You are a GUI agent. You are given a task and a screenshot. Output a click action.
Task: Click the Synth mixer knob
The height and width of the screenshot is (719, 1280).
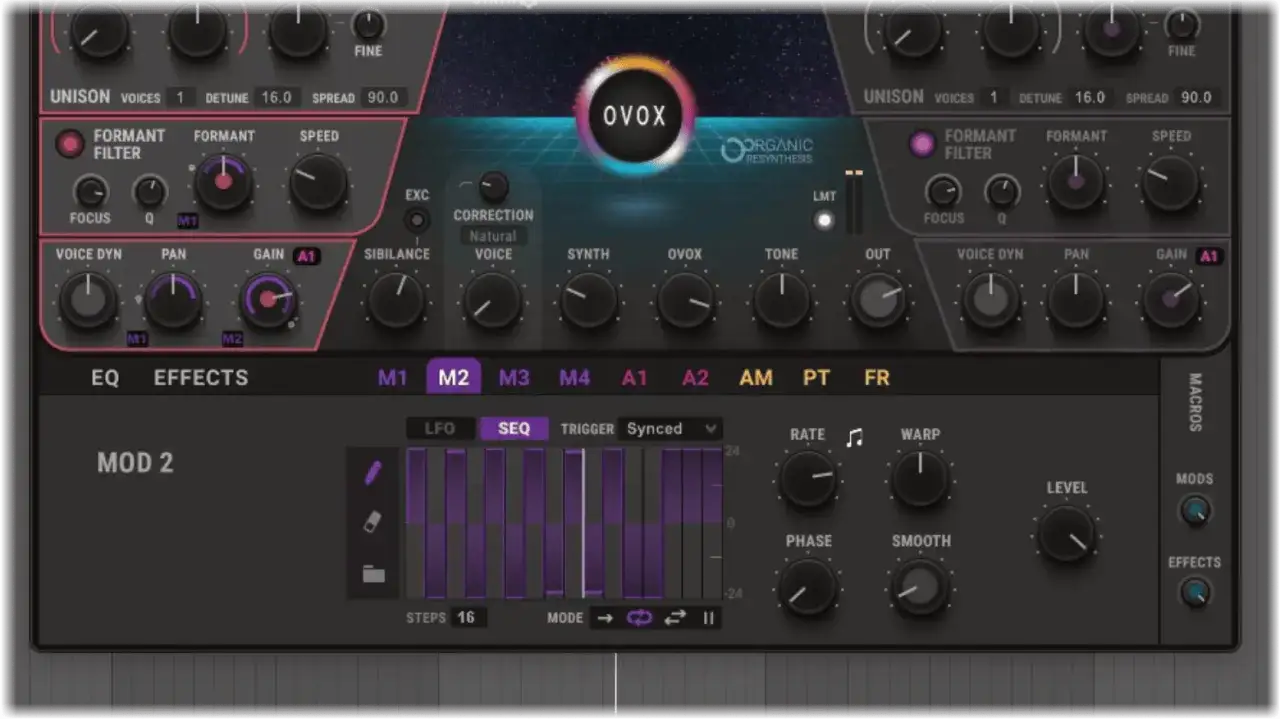click(588, 301)
